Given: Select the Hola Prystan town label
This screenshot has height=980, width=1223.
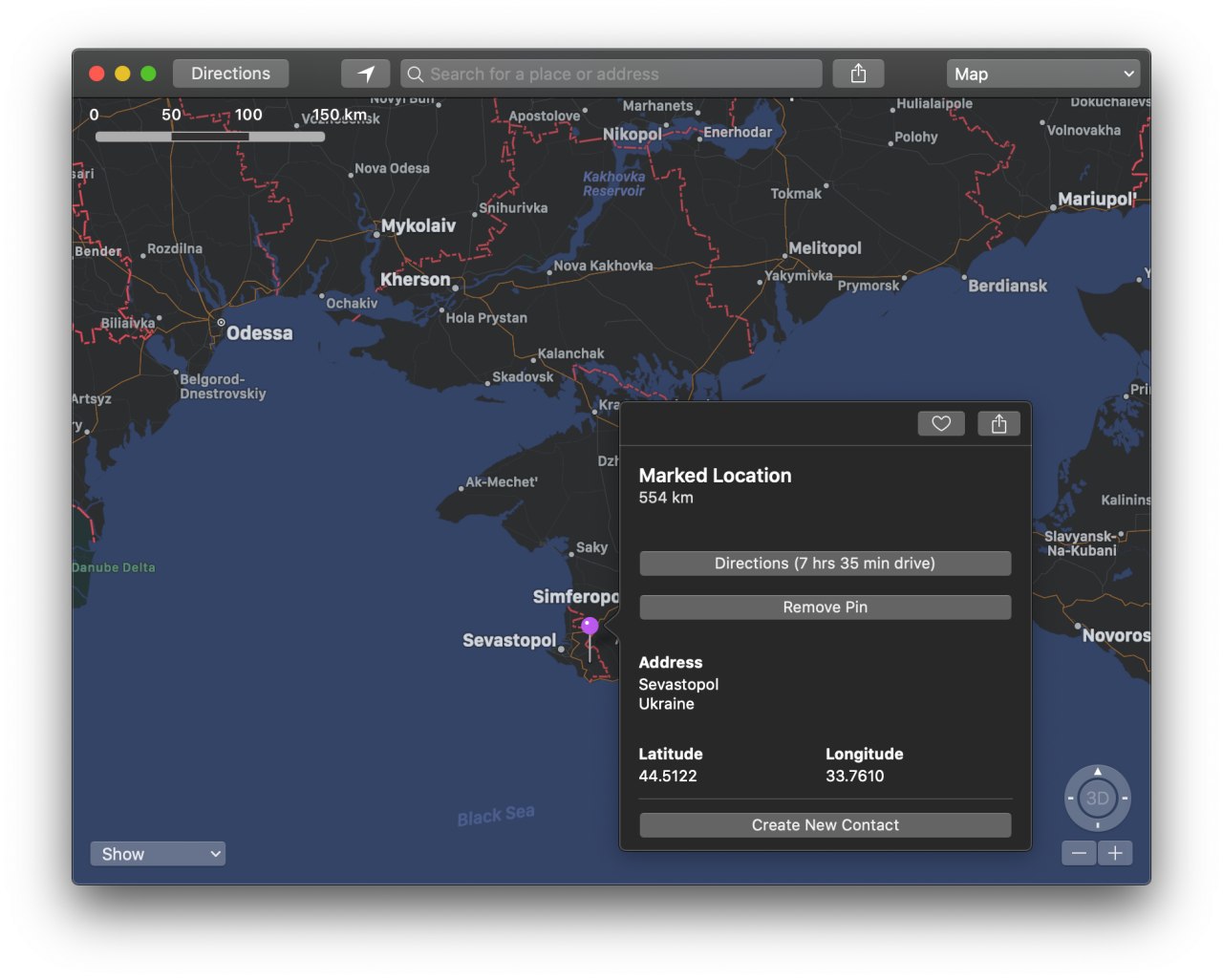Looking at the screenshot, I should (x=486, y=318).
